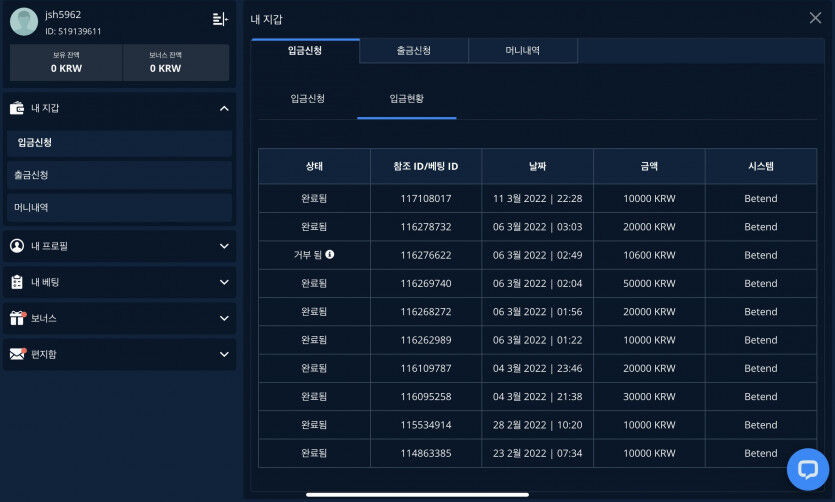Viewport: 835px width, 502px height.
Task: Switch to 출금신청 top tab
Action: point(414,51)
